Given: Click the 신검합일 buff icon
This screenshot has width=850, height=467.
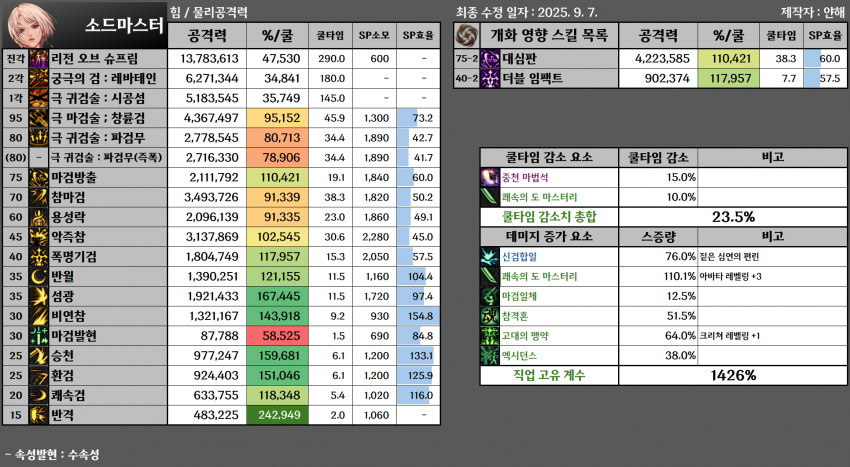Looking at the screenshot, I should 490,256.
